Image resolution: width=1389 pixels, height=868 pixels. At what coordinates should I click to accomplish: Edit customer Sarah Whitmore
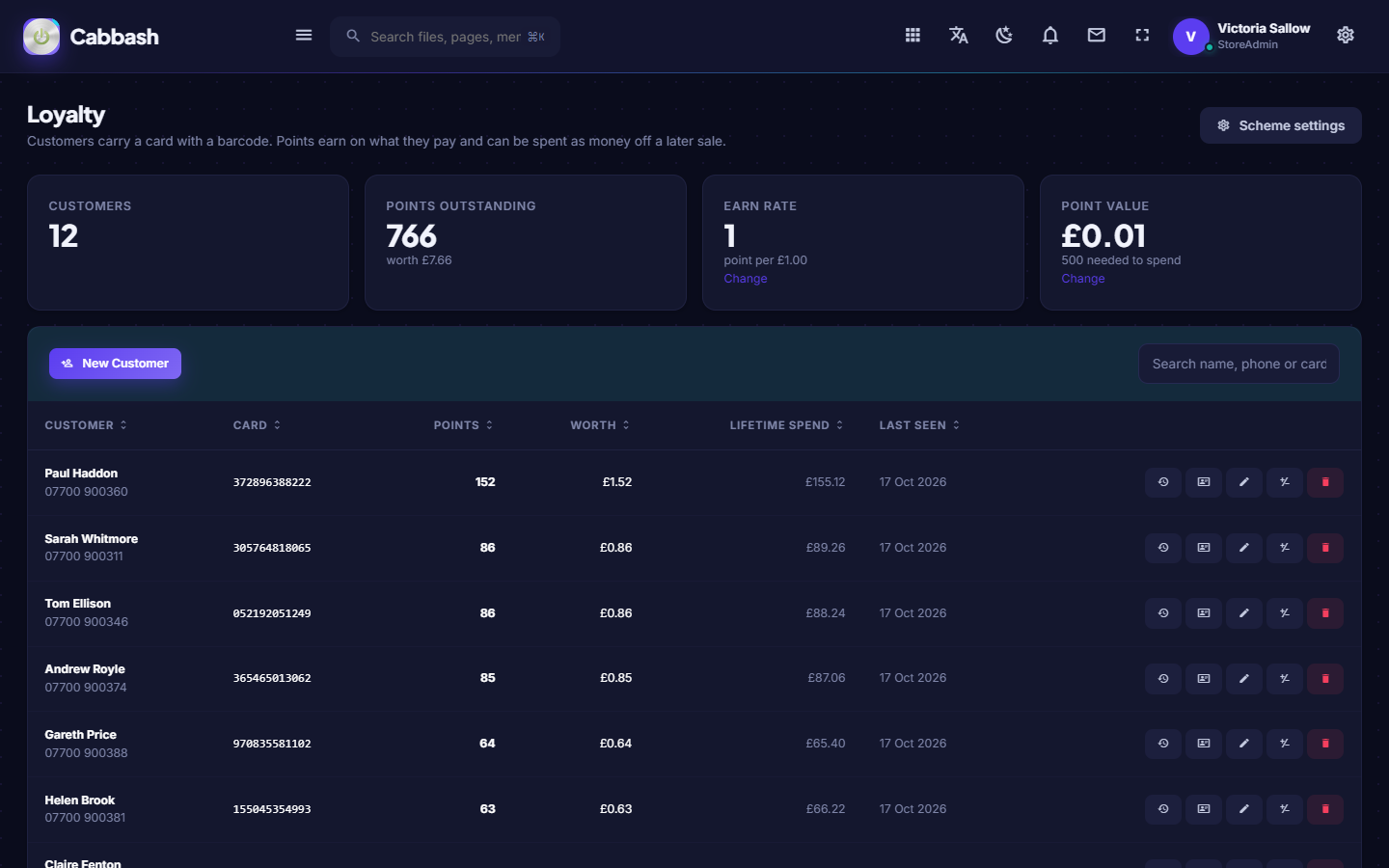coord(1244,548)
